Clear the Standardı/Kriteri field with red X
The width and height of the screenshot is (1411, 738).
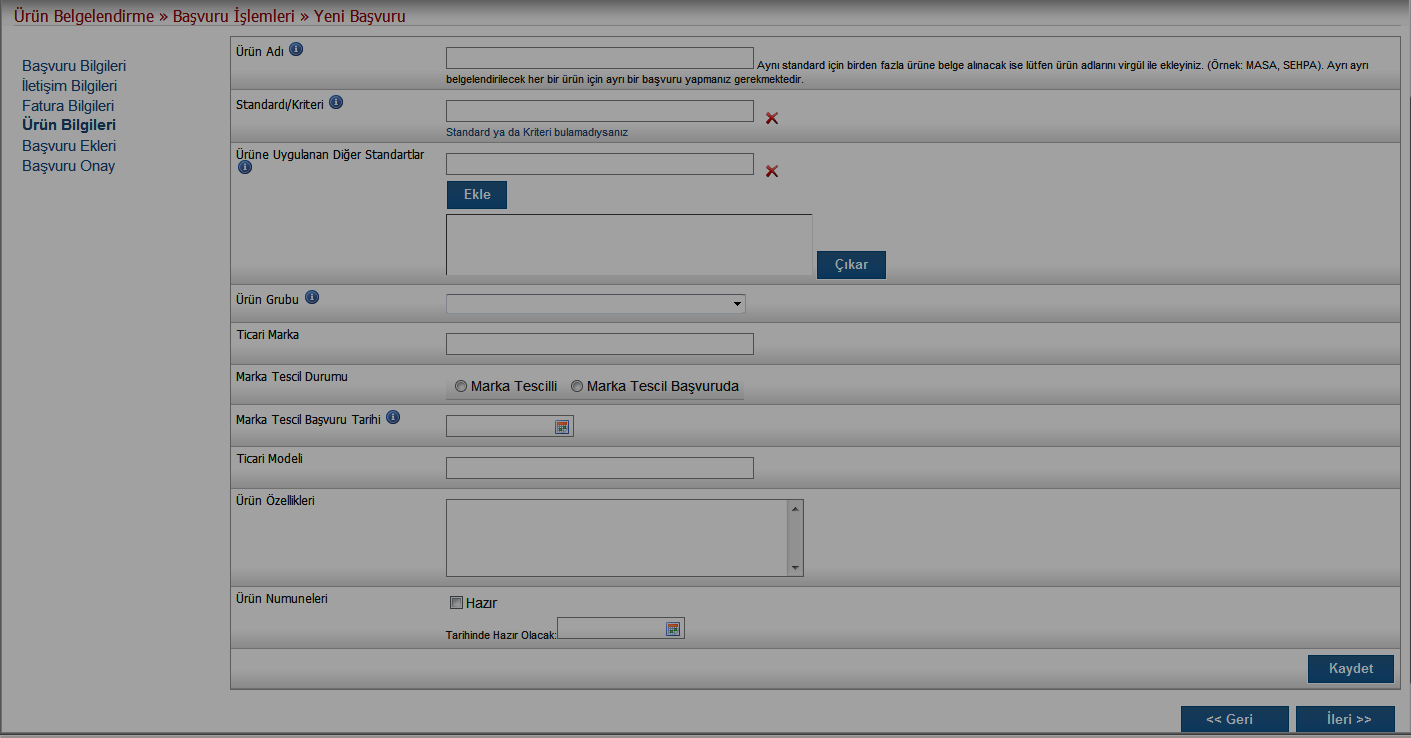pyautogui.click(x=772, y=118)
